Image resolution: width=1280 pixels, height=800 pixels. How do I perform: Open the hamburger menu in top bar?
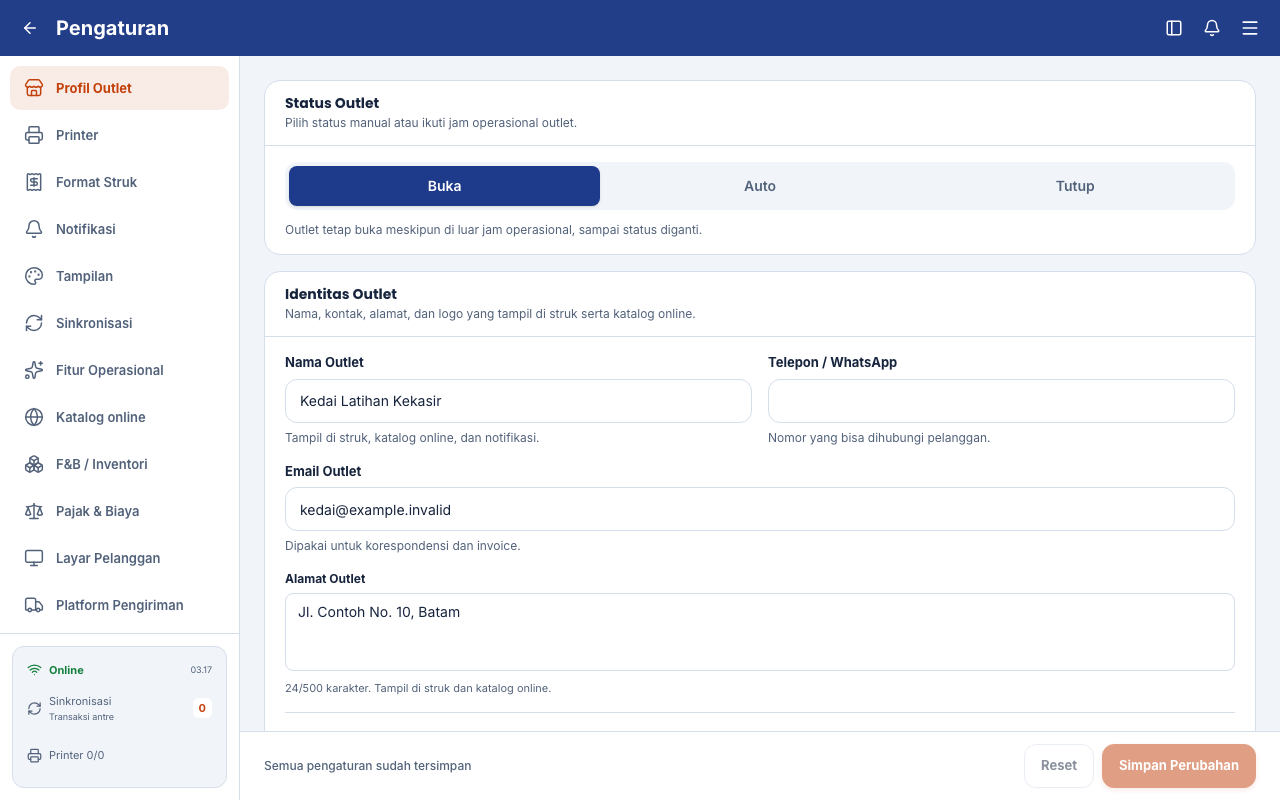(x=1250, y=28)
